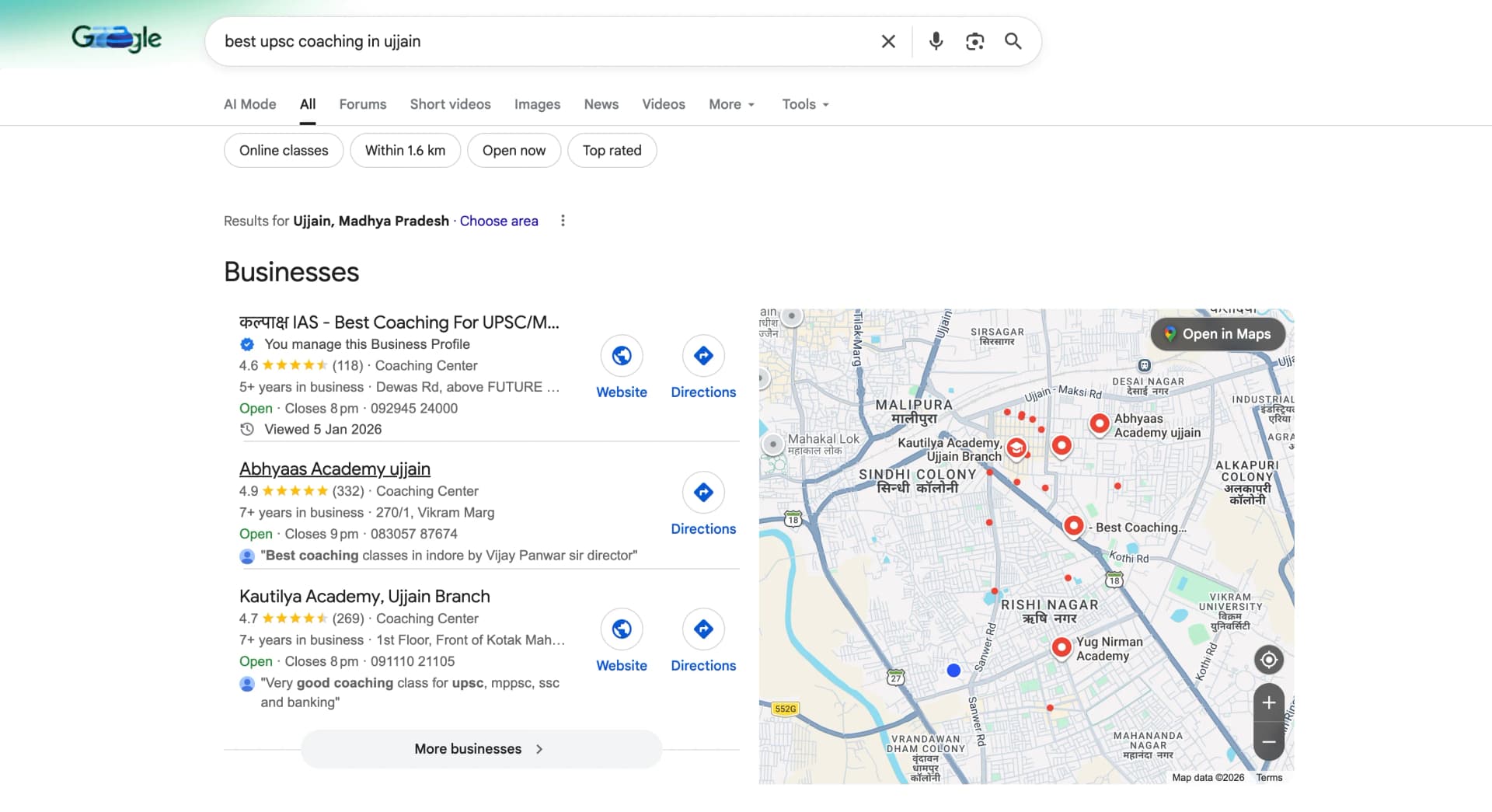Click Yug Nirman Academy map pin
Screen dimensions: 1492x812
coord(1061,647)
